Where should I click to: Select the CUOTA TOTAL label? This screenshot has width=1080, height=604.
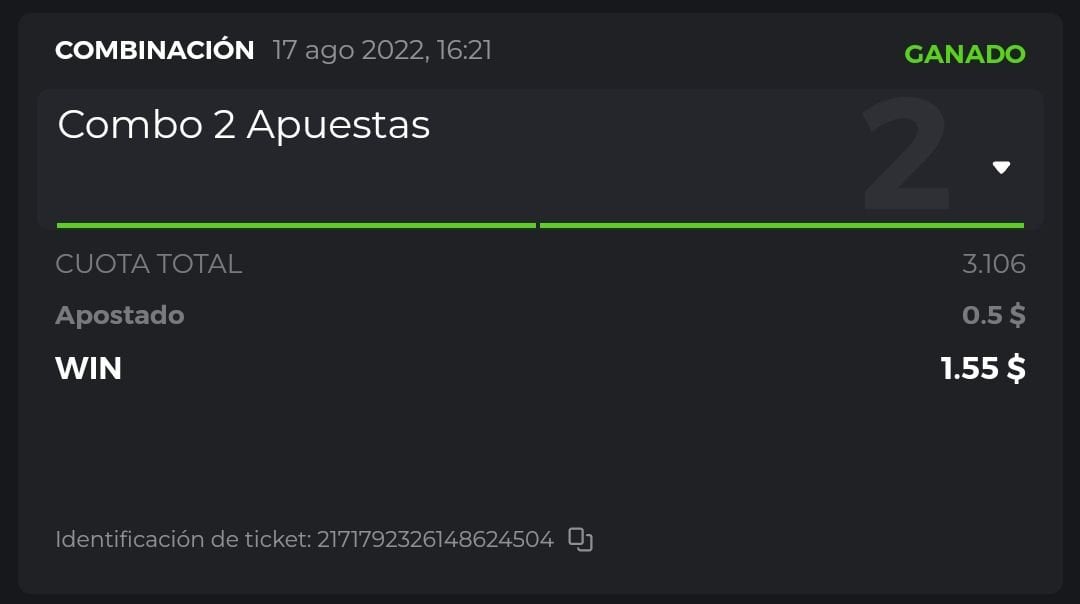click(x=148, y=264)
